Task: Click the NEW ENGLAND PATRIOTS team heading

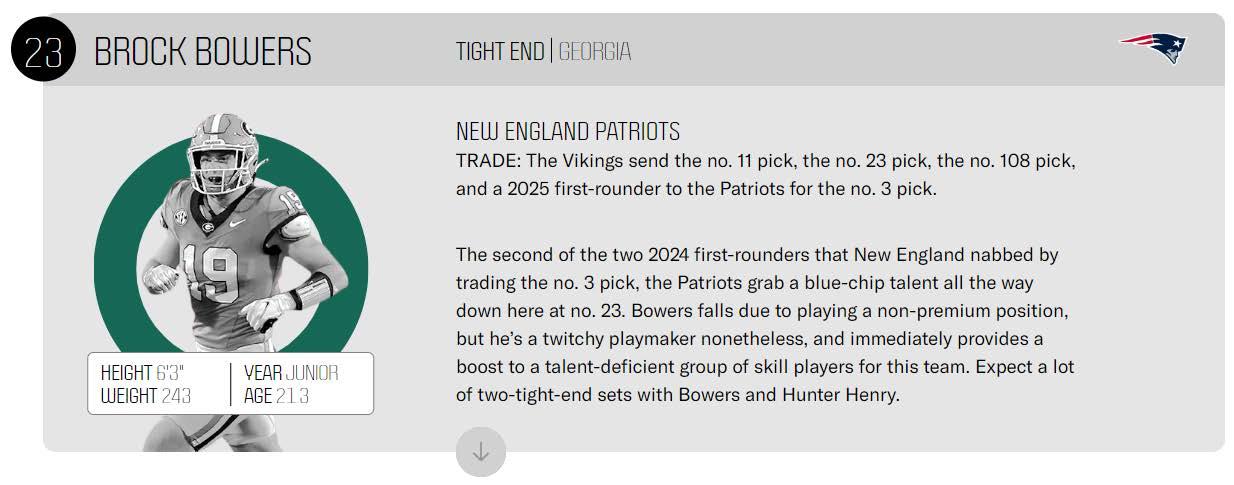Action: 567,131
